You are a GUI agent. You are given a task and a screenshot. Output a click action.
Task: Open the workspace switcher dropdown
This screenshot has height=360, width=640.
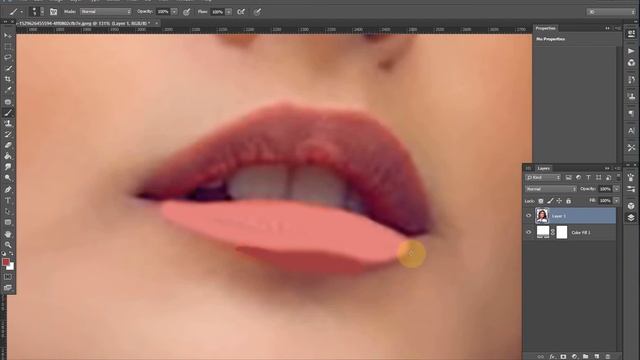point(611,12)
